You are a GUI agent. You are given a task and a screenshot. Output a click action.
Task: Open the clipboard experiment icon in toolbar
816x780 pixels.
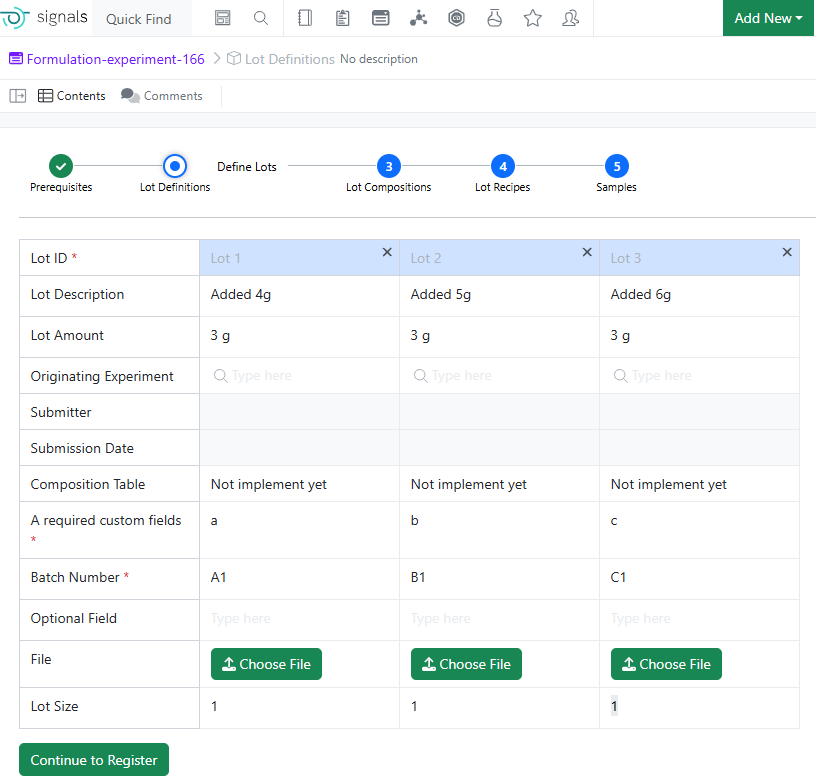click(342, 18)
